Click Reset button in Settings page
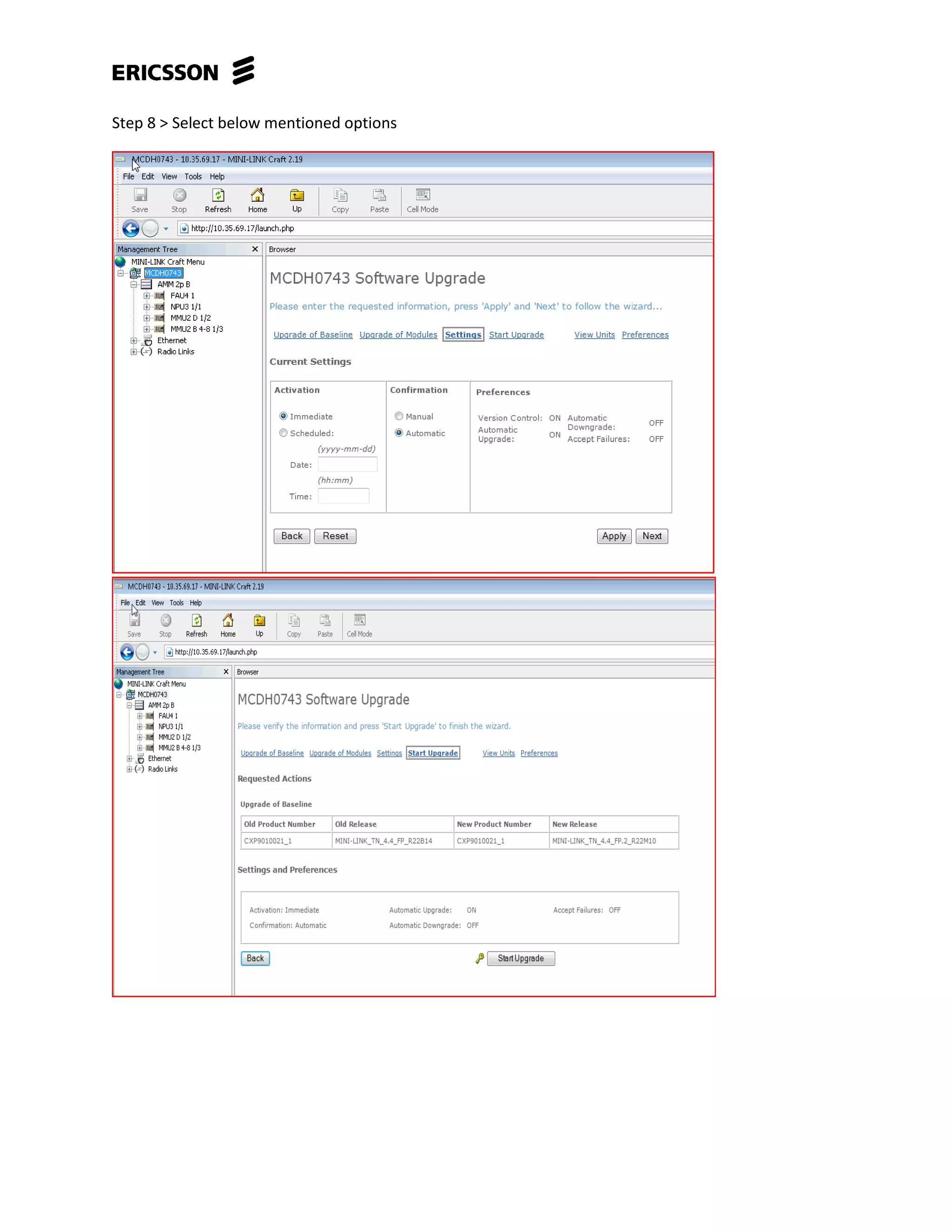The height and width of the screenshot is (1232, 952). tap(335, 536)
